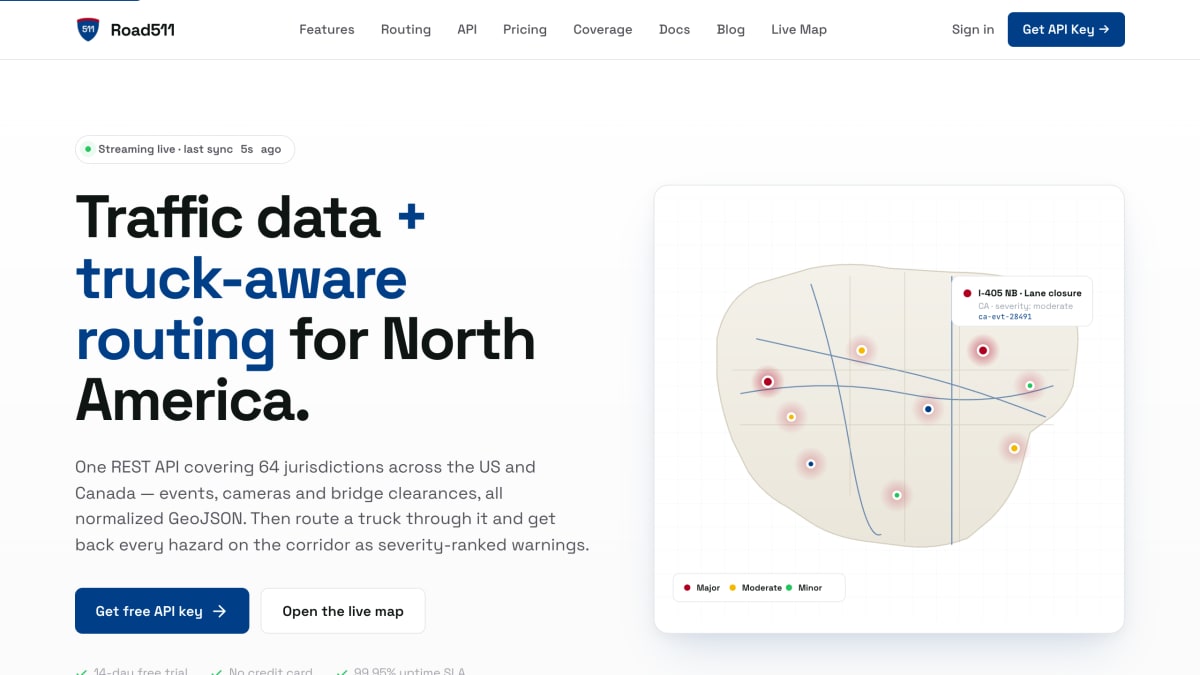The height and width of the screenshot is (675, 1200).
Task: Go to the API nav item
Action: 467,30
